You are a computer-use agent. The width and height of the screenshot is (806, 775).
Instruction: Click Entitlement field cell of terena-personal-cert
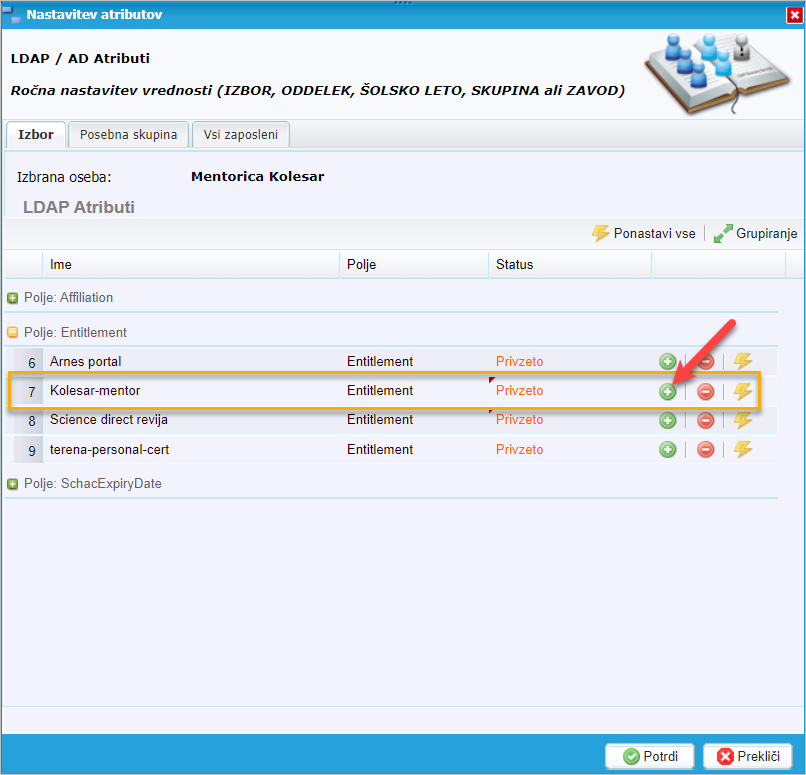[380, 450]
